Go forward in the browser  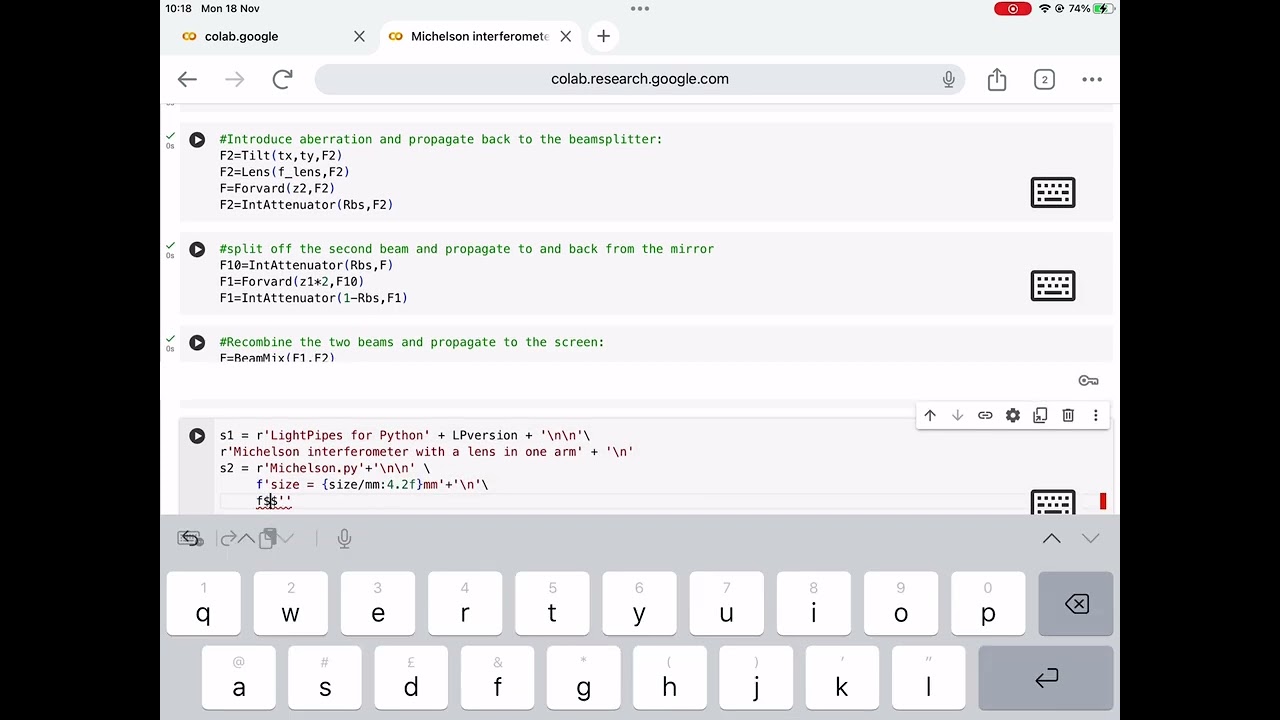click(234, 79)
